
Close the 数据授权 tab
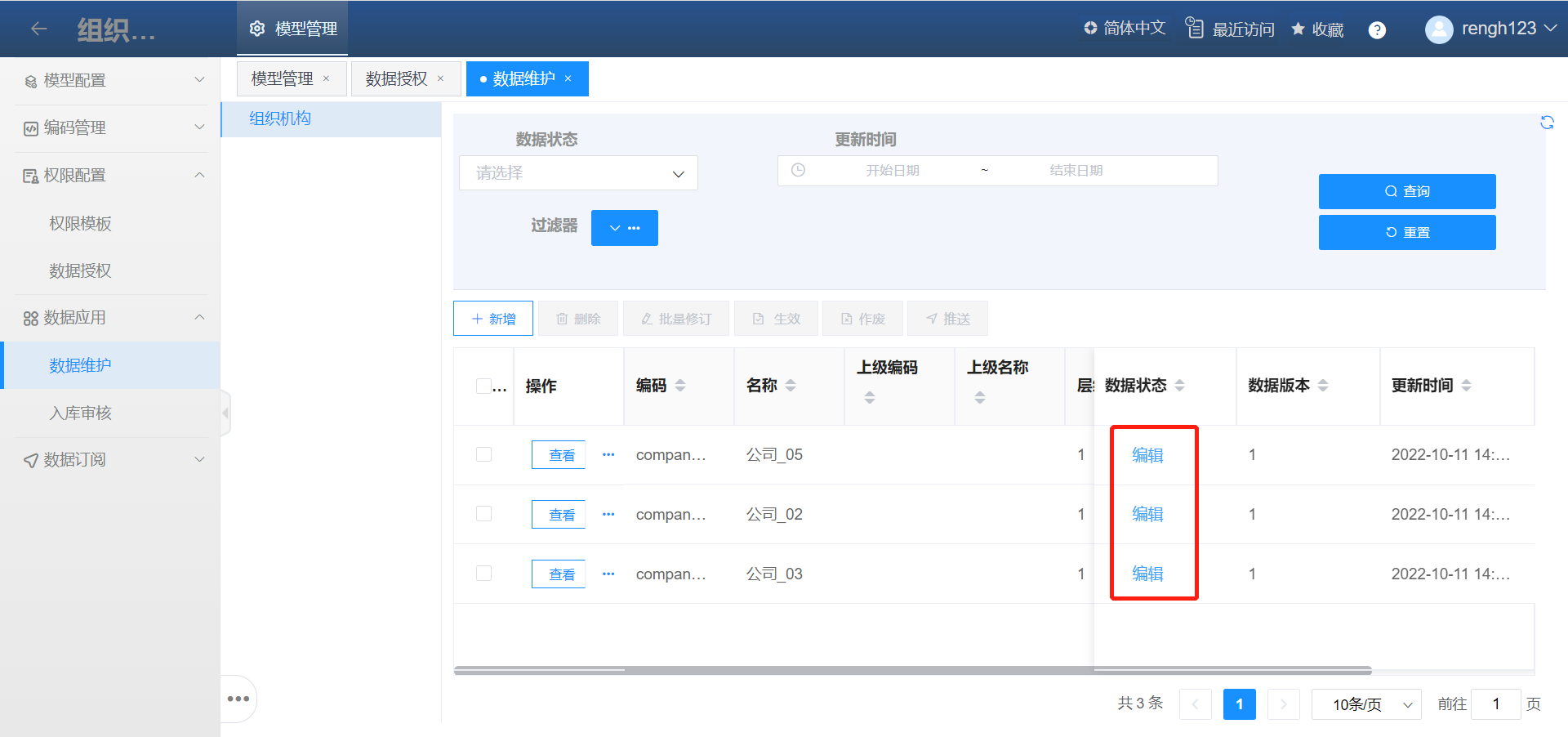point(441,79)
